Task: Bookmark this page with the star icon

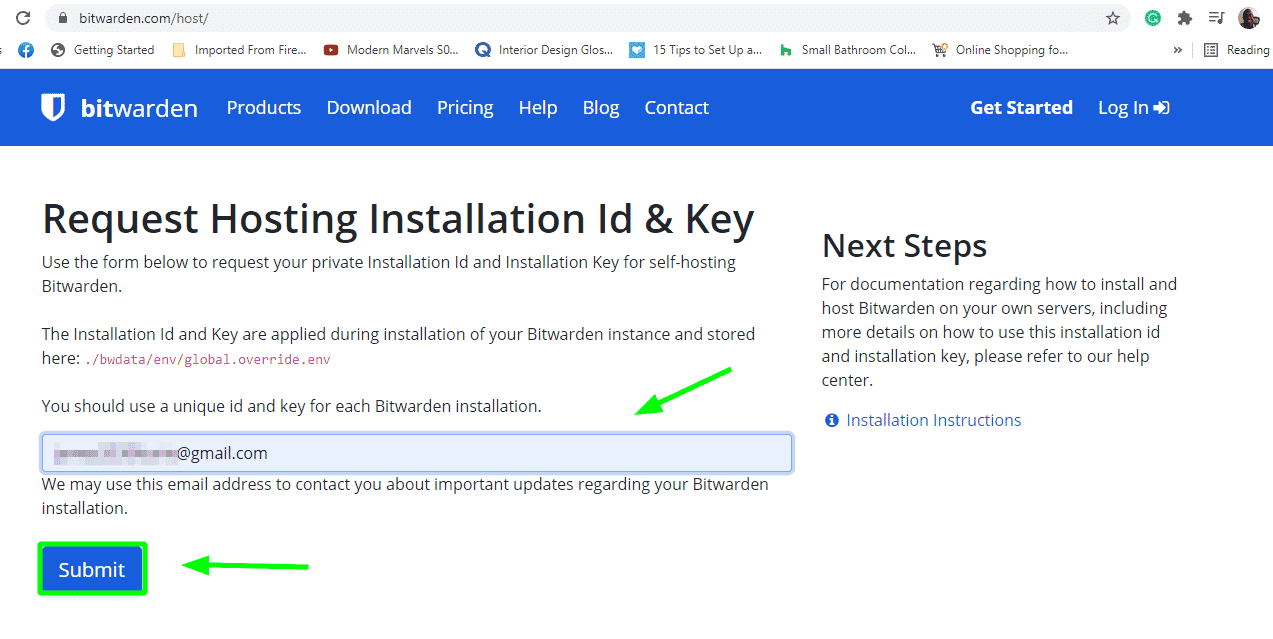Action: tap(1113, 18)
